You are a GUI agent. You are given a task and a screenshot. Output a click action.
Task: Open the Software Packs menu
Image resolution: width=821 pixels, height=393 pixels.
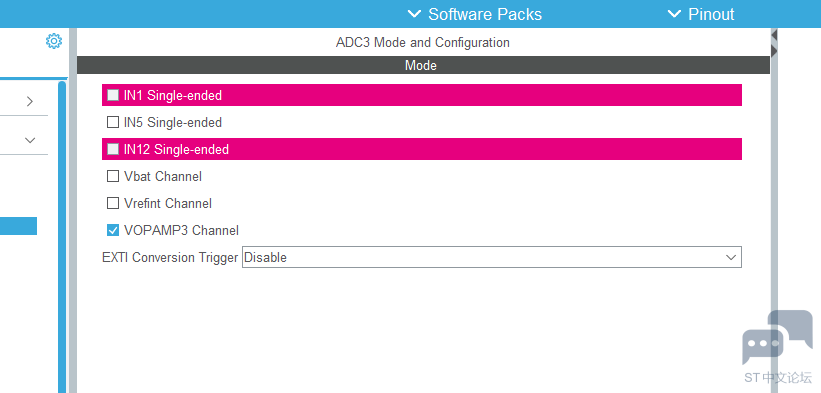[x=474, y=14]
